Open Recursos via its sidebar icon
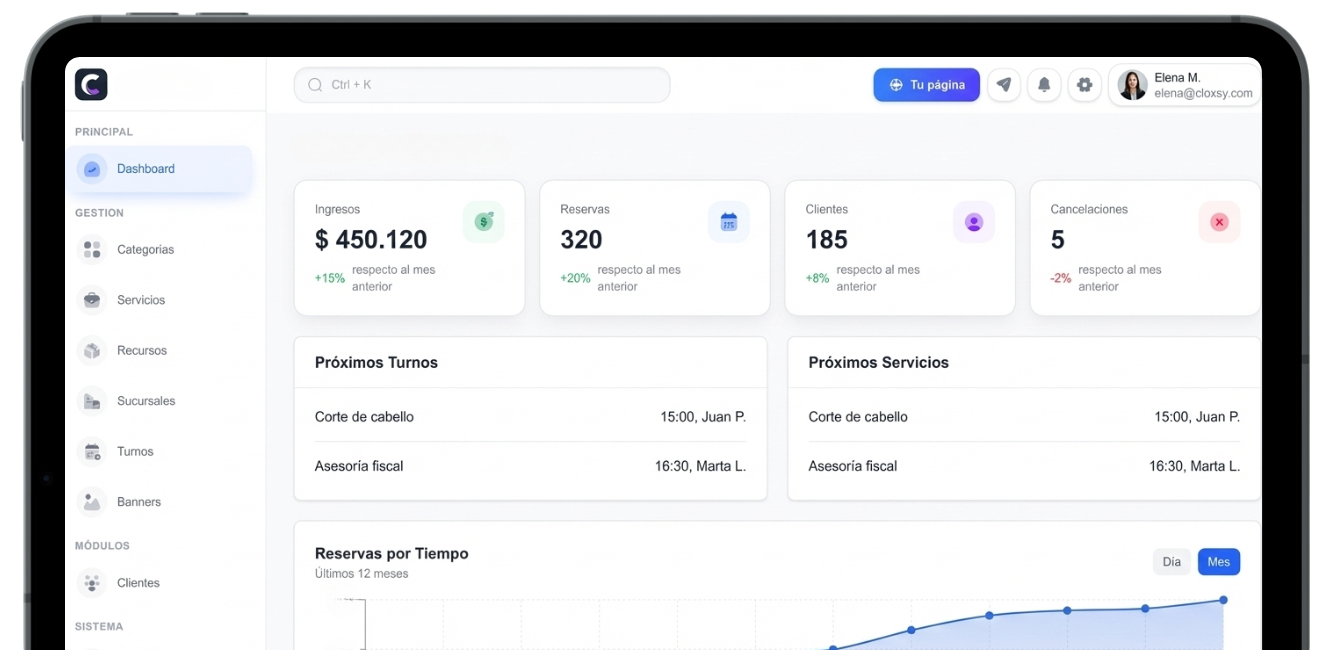The image size is (1320, 650). pyautogui.click(x=91, y=350)
